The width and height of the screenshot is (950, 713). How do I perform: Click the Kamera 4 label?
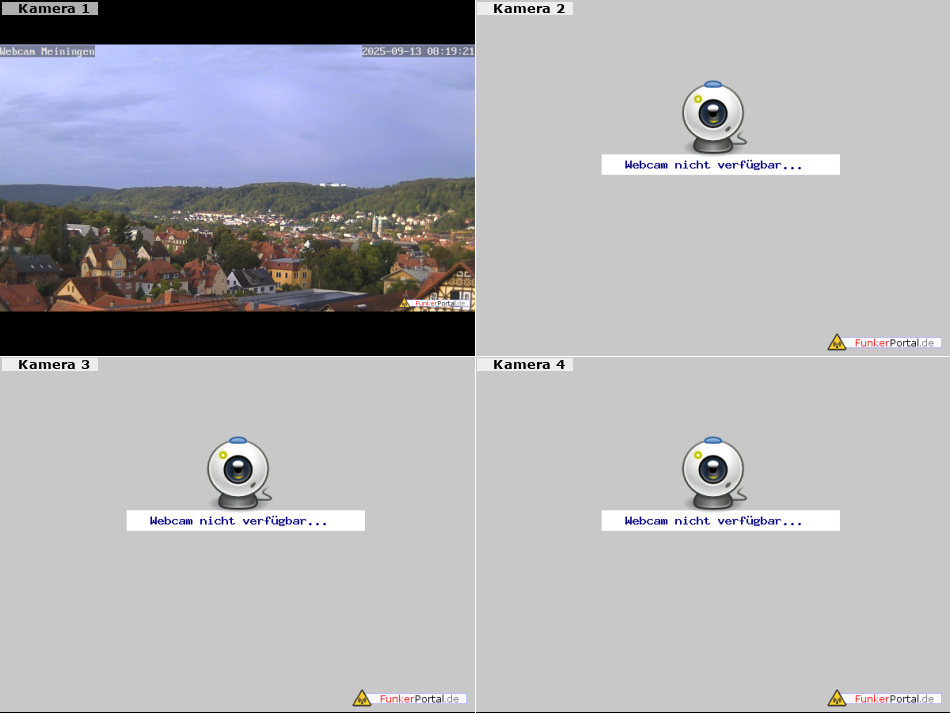point(525,364)
